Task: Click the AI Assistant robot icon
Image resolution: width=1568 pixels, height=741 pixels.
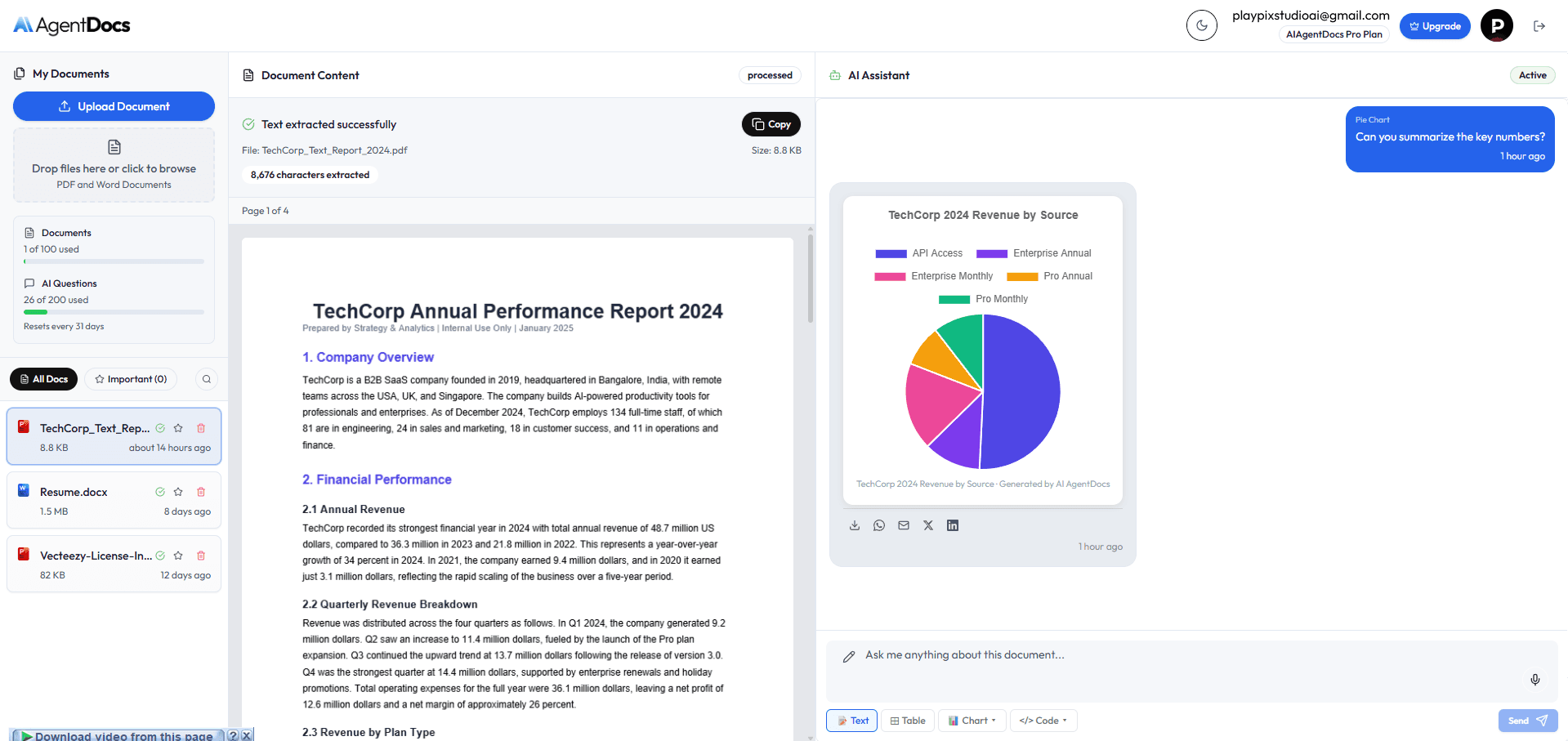Action: pyautogui.click(x=835, y=75)
